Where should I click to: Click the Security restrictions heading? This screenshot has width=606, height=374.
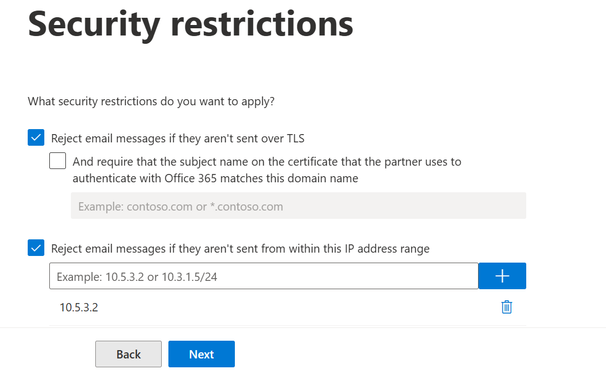[191, 24]
